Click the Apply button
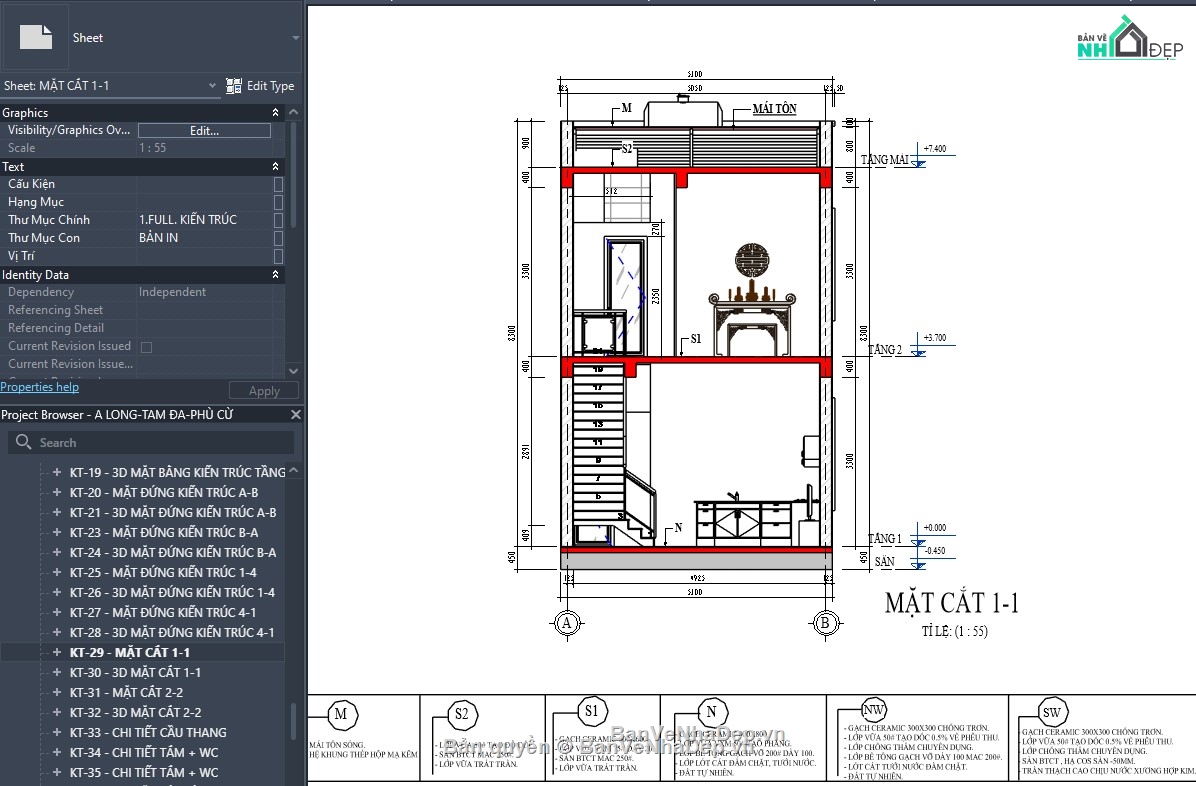Image resolution: width=1196 pixels, height=786 pixels. [x=264, y=391]
